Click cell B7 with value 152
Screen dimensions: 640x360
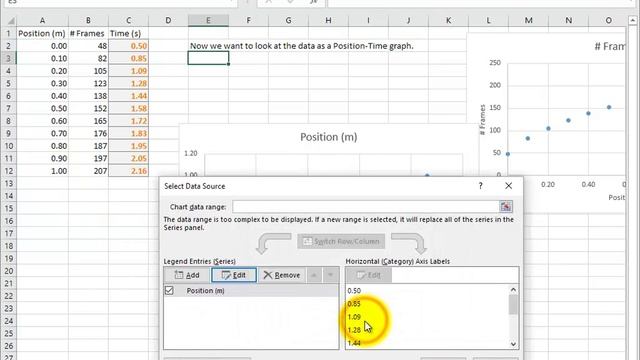click(x=88, y=109)
